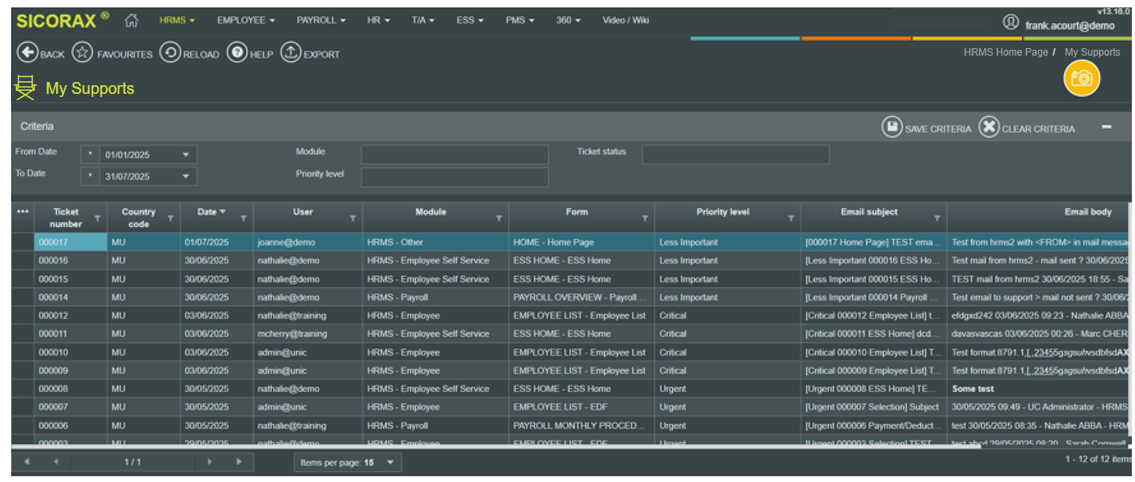The image size is (1135, 482).
Task: Open filter for Module column
Action: tap(499, 218)
